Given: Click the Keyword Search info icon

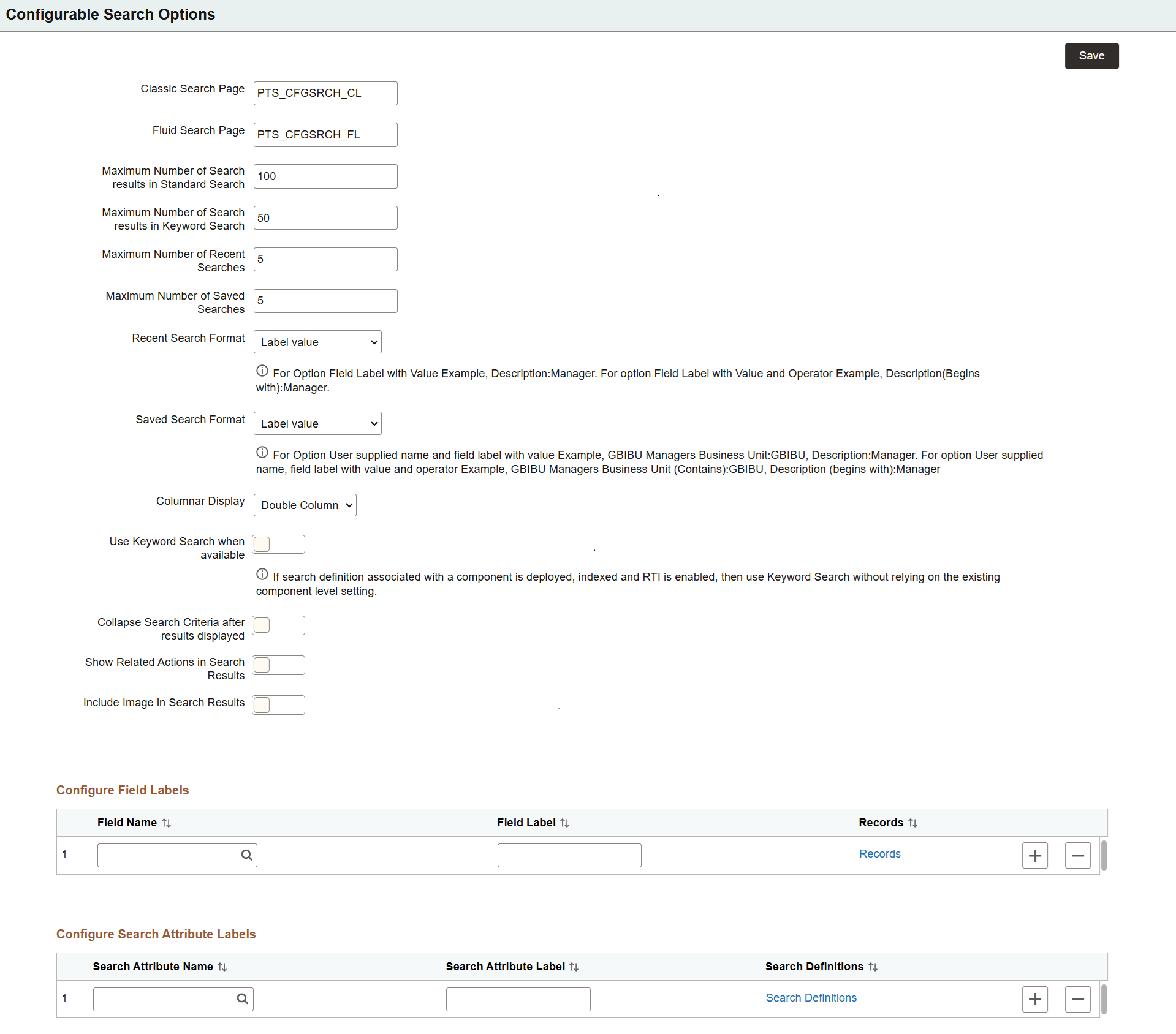Looking at the screenshot, I should coord(262,574).
